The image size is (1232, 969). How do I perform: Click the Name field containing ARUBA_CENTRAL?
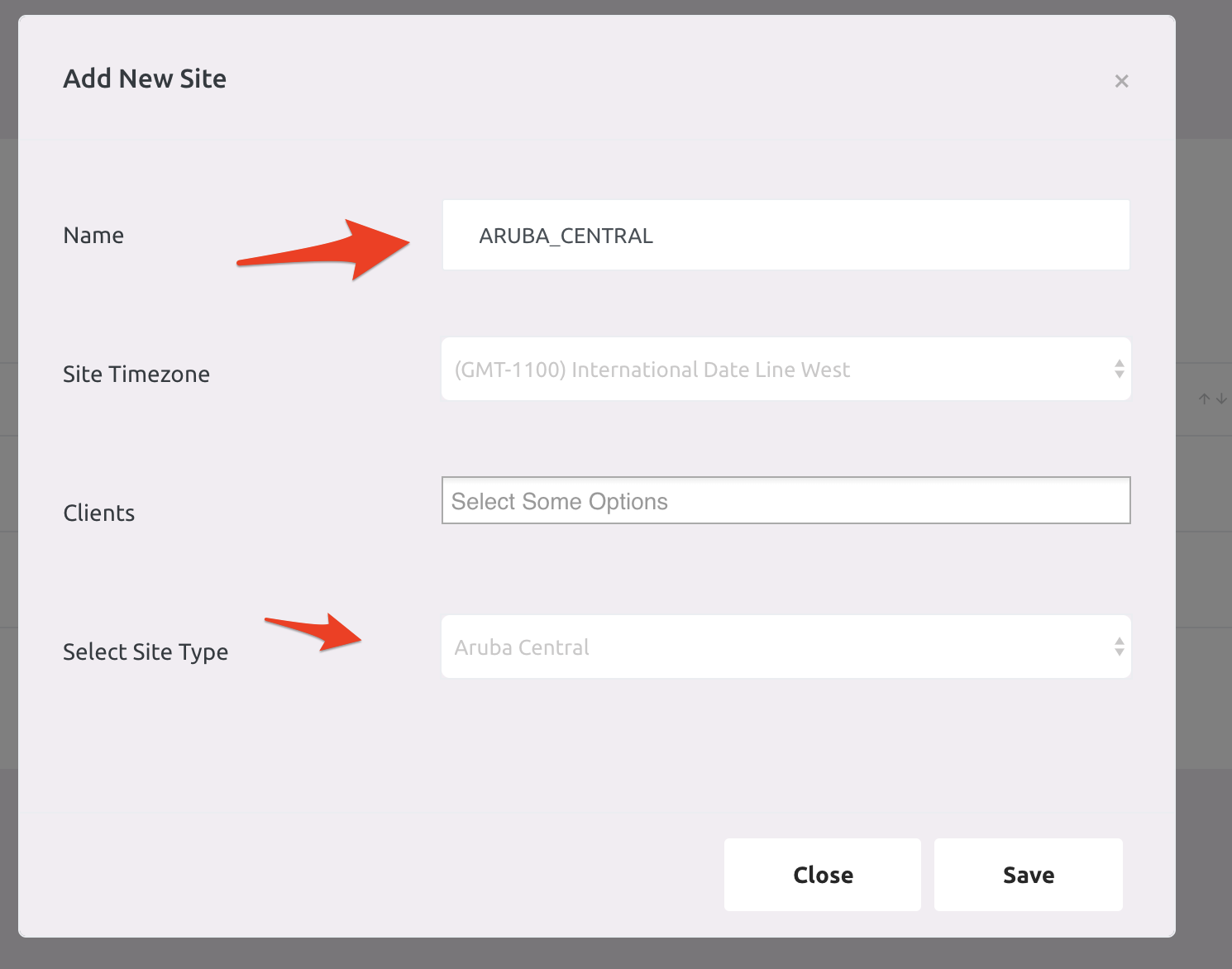point(786,235)
